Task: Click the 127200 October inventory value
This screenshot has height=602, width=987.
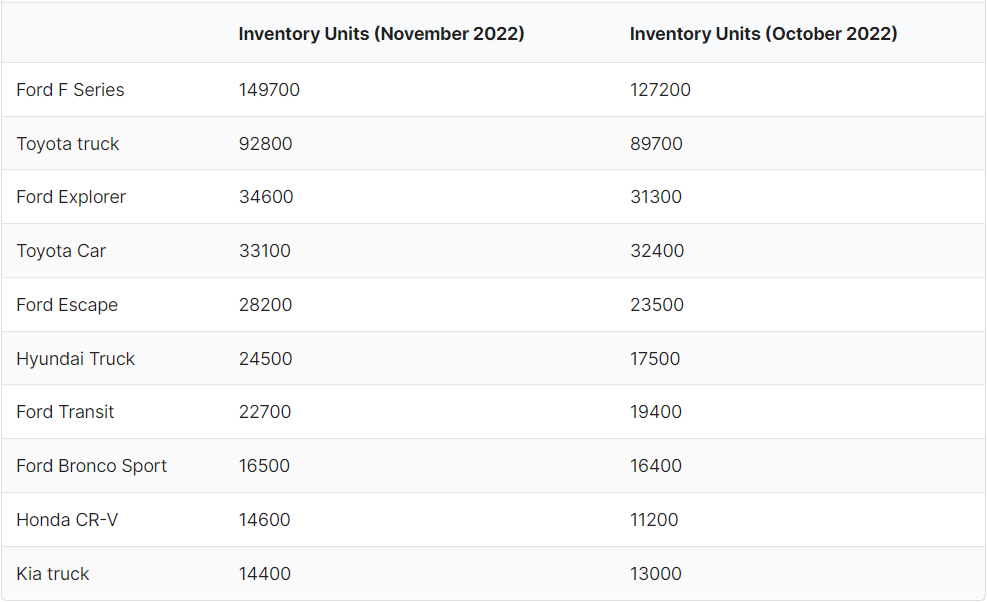Action: tap(660, 90)
